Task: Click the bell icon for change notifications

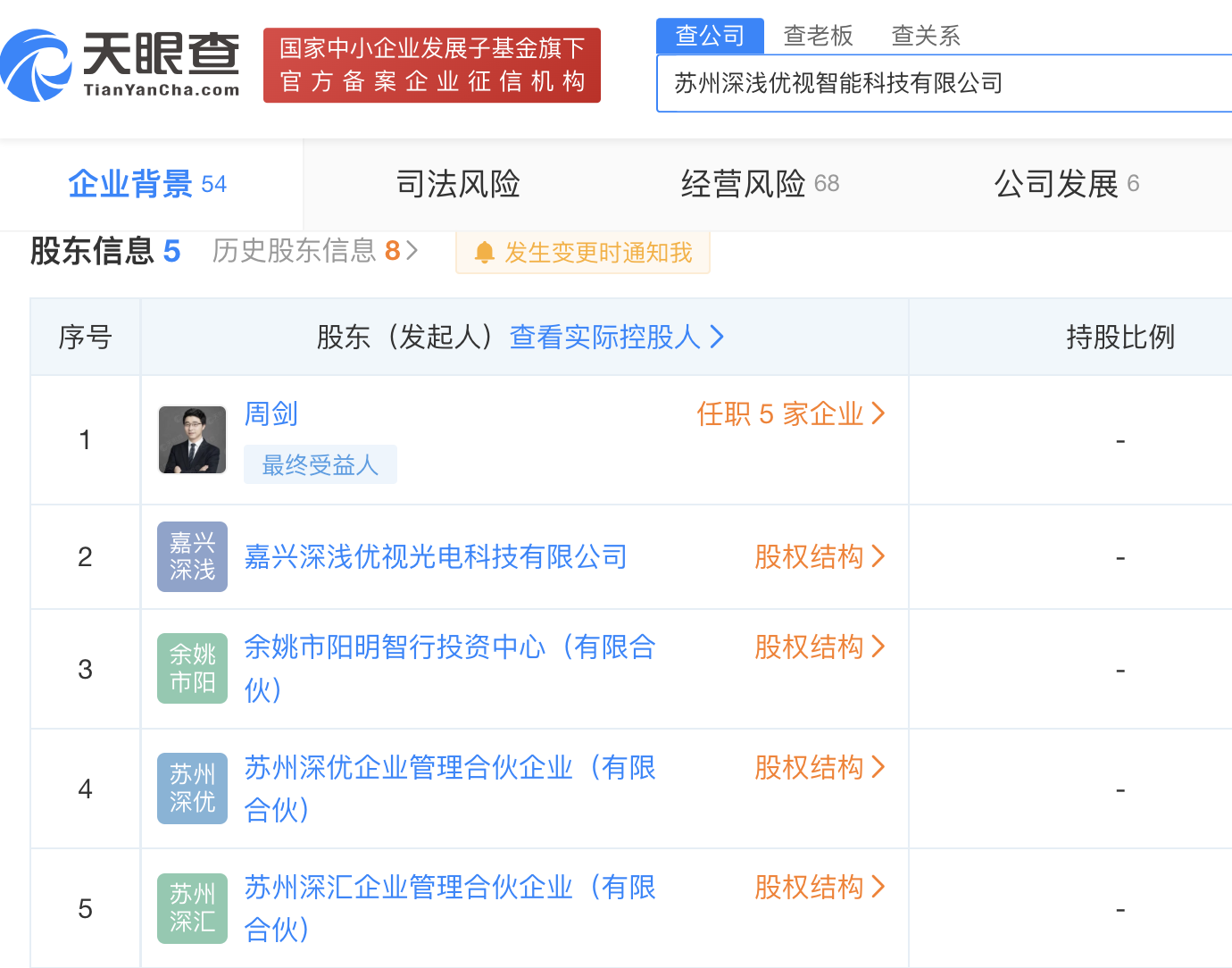Action: [x=485, y=253]
